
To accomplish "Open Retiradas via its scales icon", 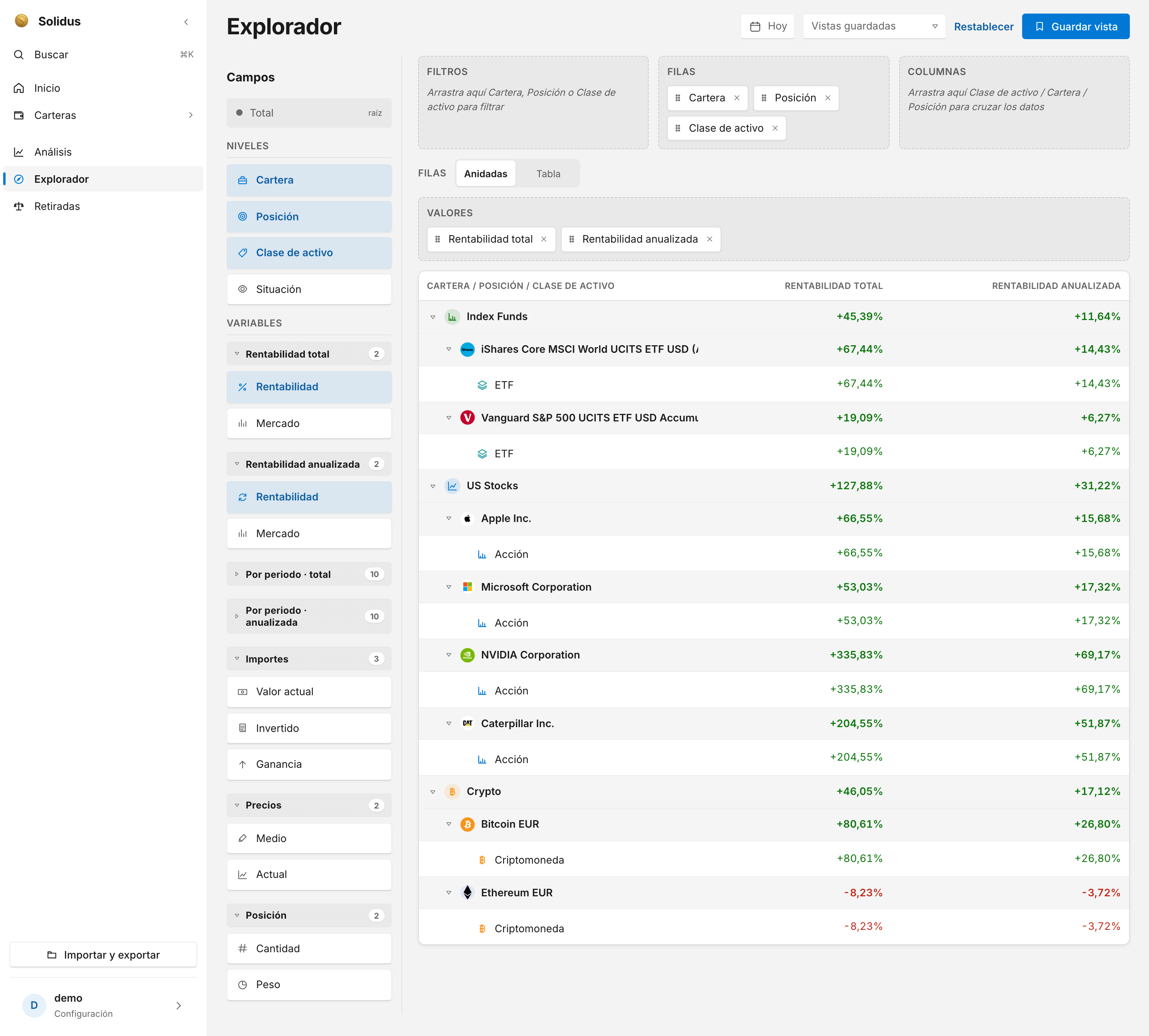I will (19, 206).
